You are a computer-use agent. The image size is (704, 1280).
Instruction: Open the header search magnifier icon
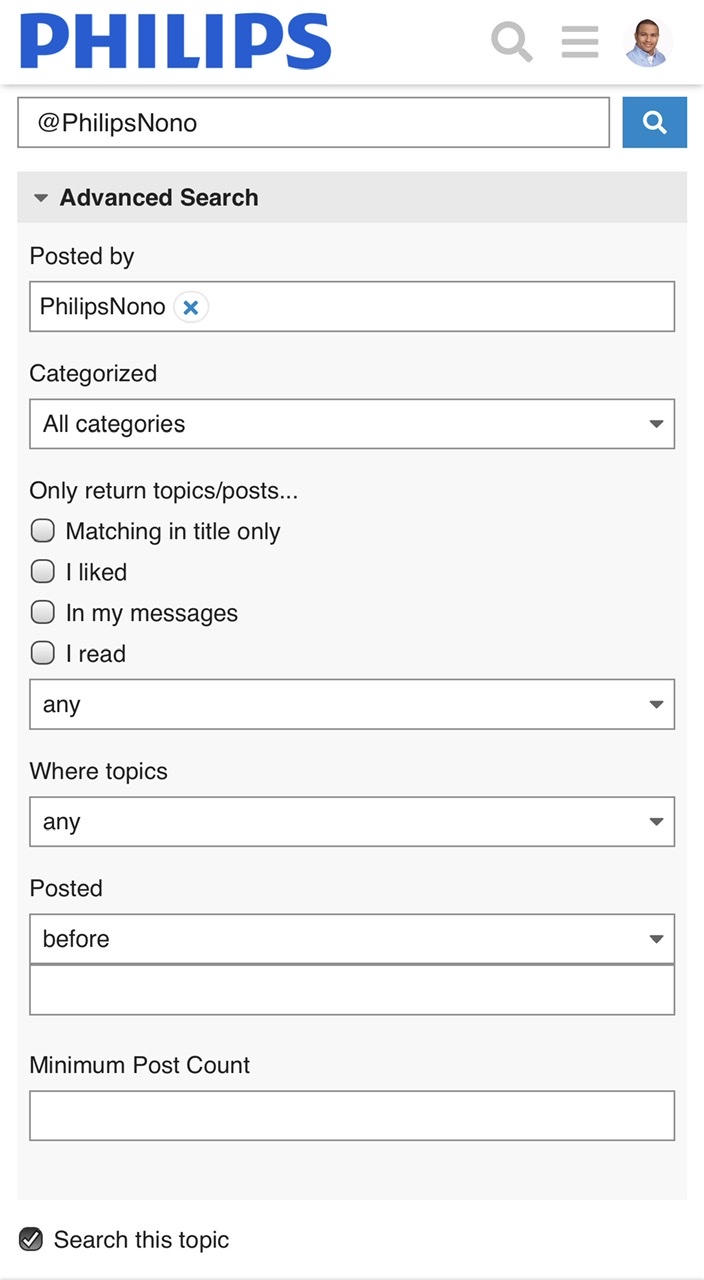point(511,42)
